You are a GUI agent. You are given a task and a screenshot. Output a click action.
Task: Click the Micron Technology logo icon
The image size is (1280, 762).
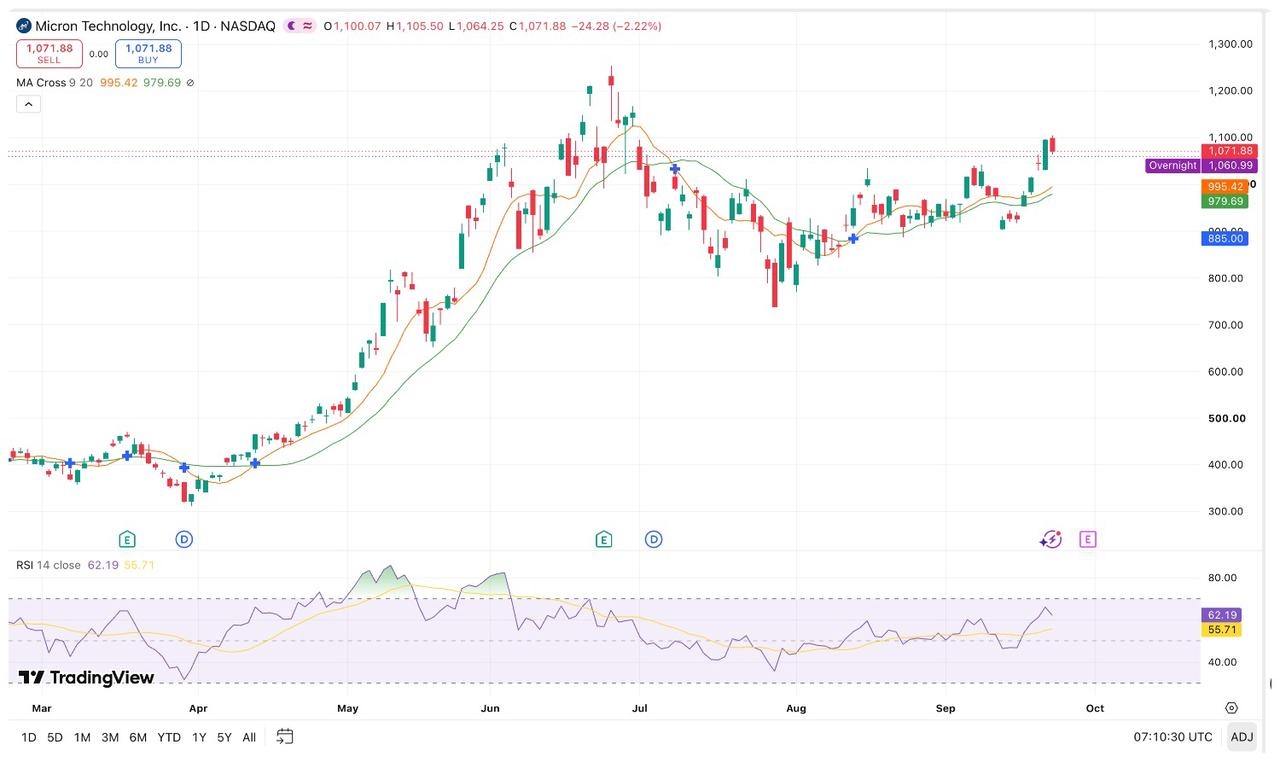(24, 26)
